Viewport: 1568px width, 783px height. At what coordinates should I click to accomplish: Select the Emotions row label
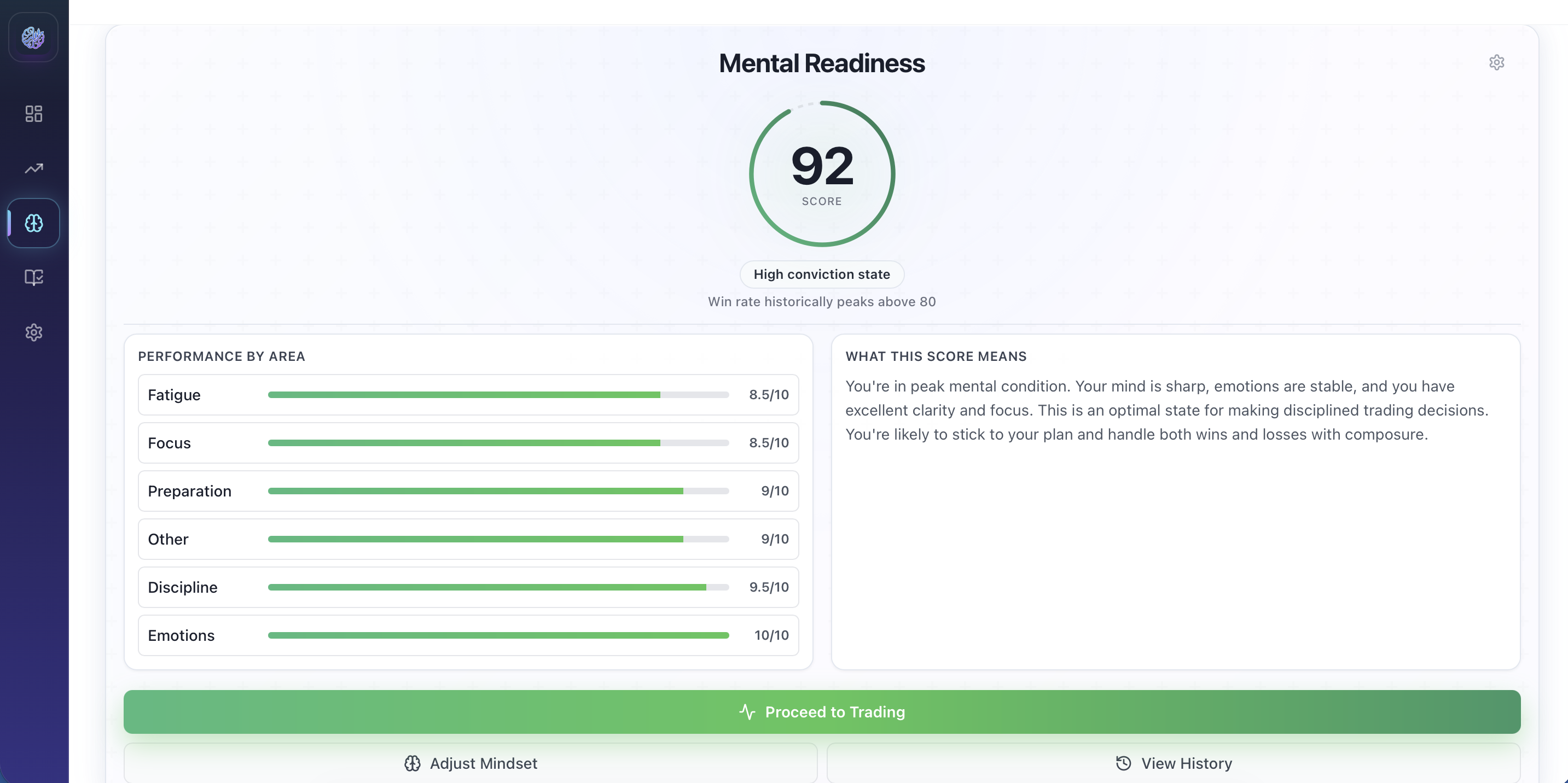point(181,635)
